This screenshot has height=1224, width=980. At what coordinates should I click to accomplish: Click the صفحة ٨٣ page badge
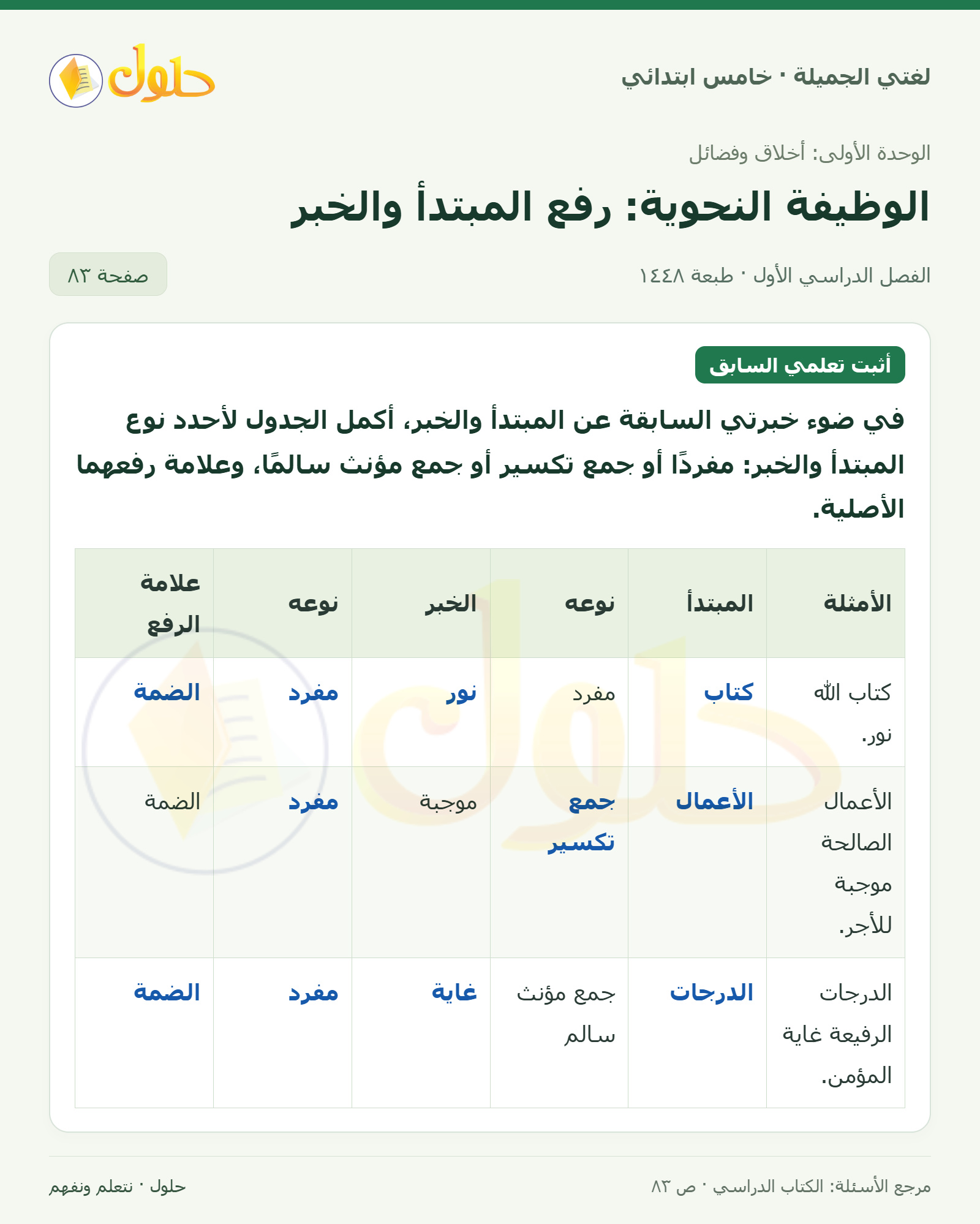(108, 274)
